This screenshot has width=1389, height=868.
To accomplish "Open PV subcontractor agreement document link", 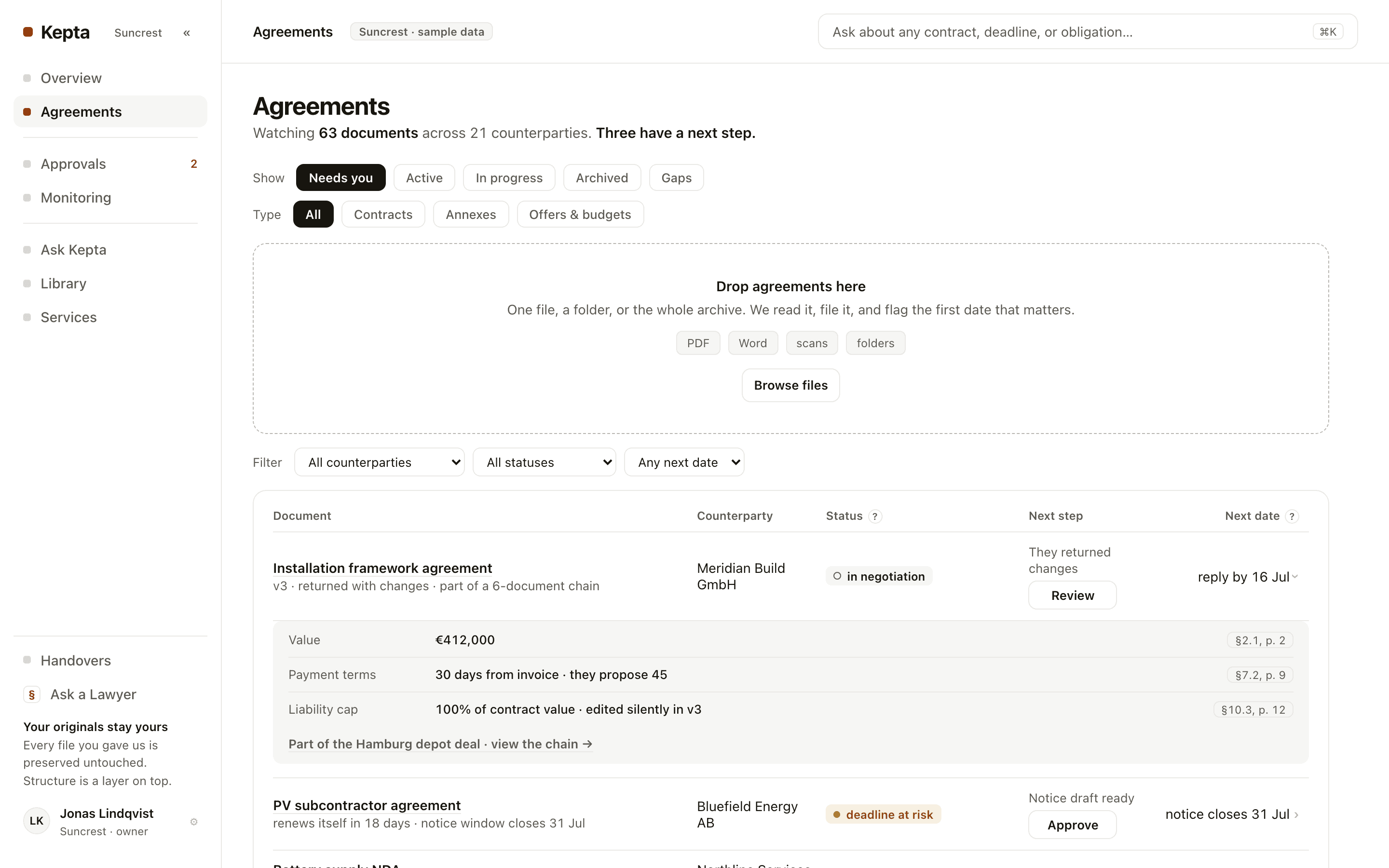I will [367, 805].
